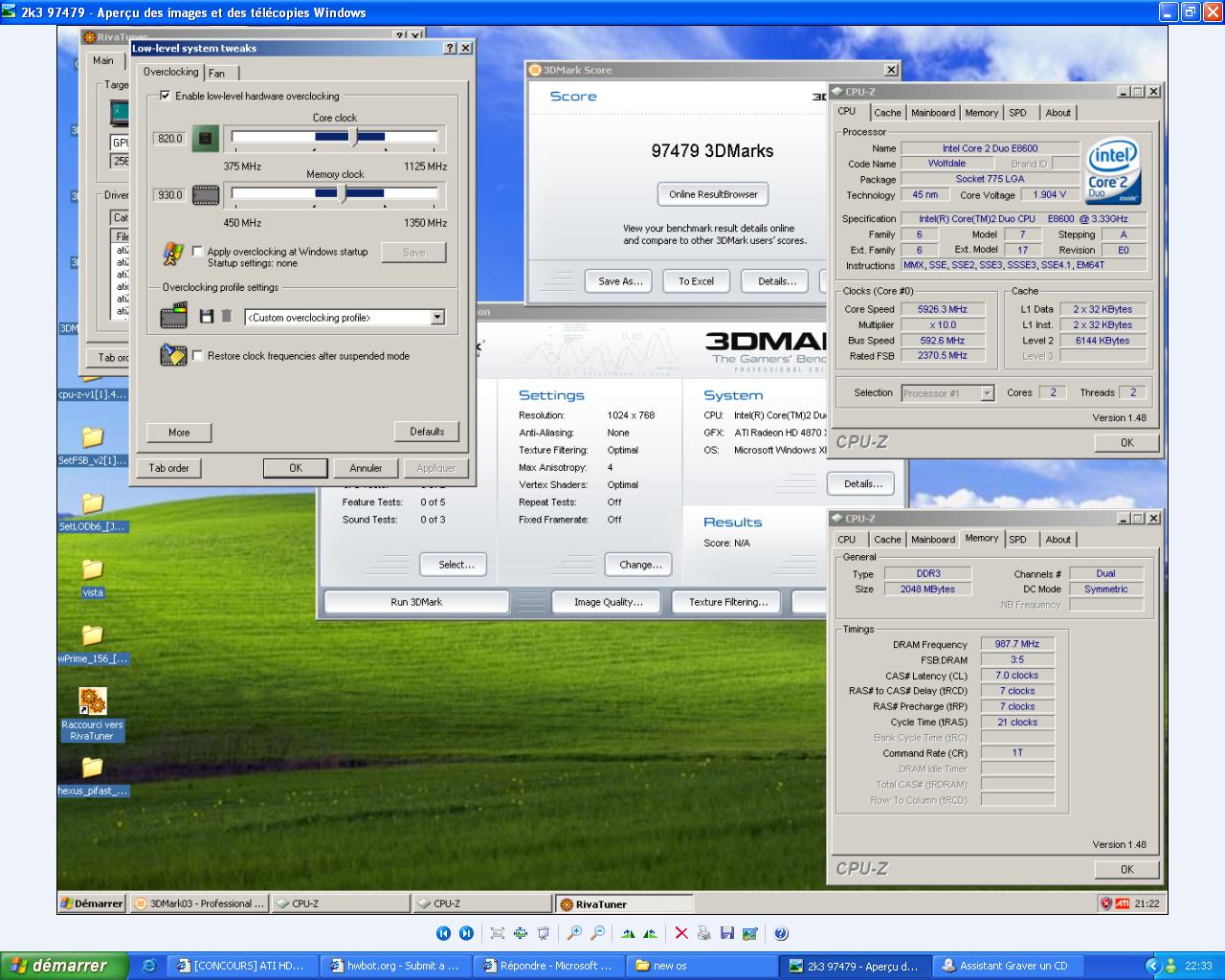Open the Custom overclocking profile dropdown
This screenshot has height=980, width=1225.
(437, 318)
